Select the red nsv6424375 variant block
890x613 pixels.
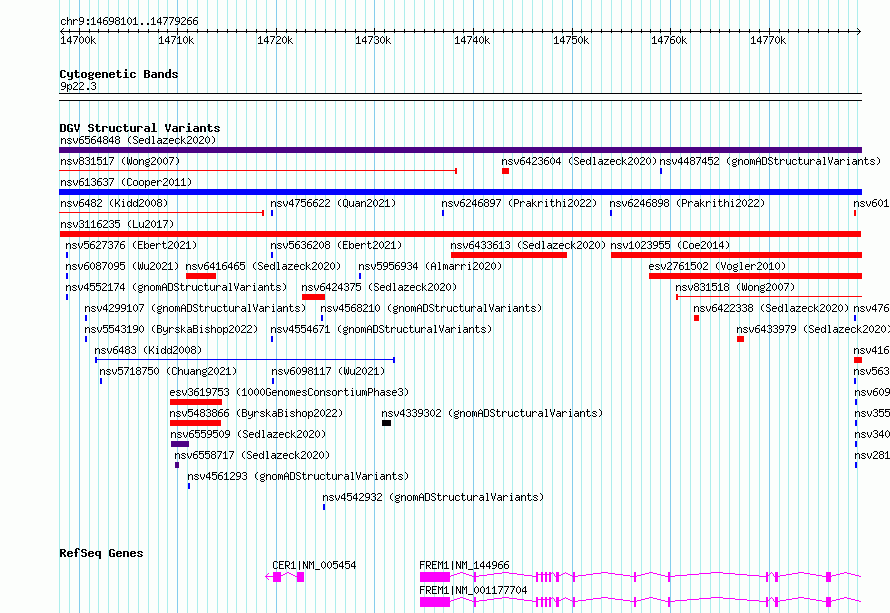tap(313, 297)
